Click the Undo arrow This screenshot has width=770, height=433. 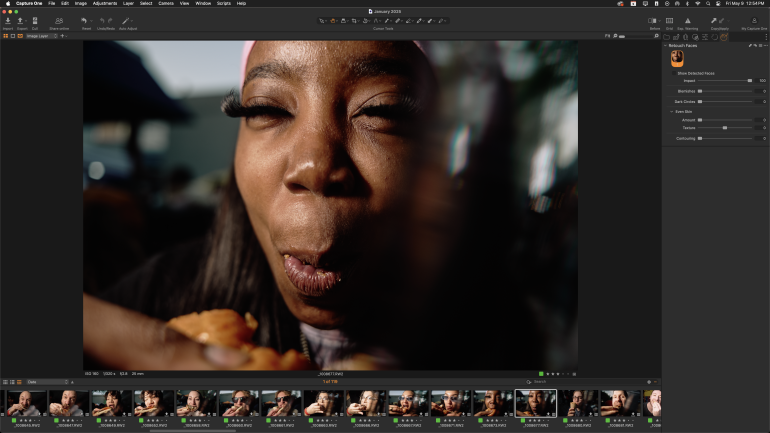point(102,21)
